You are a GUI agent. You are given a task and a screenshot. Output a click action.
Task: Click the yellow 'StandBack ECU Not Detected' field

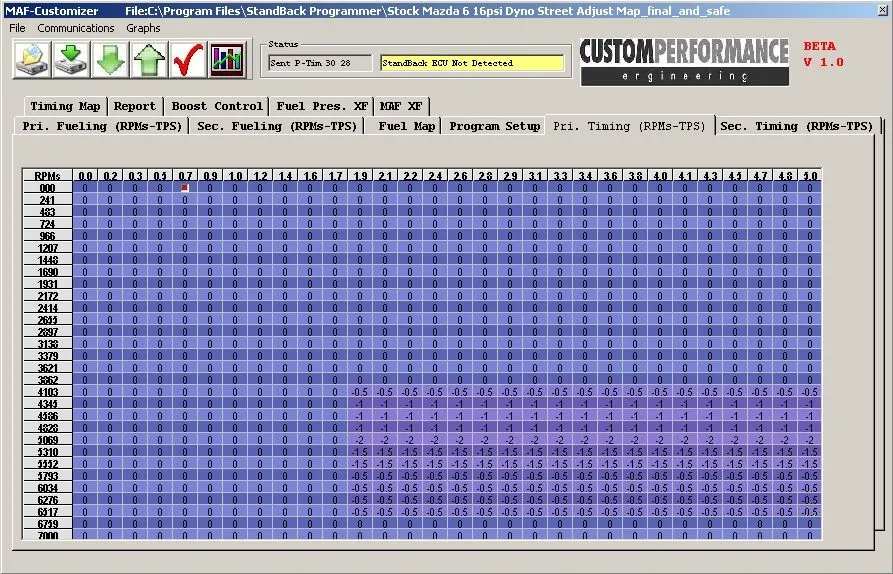click(471, 63)
